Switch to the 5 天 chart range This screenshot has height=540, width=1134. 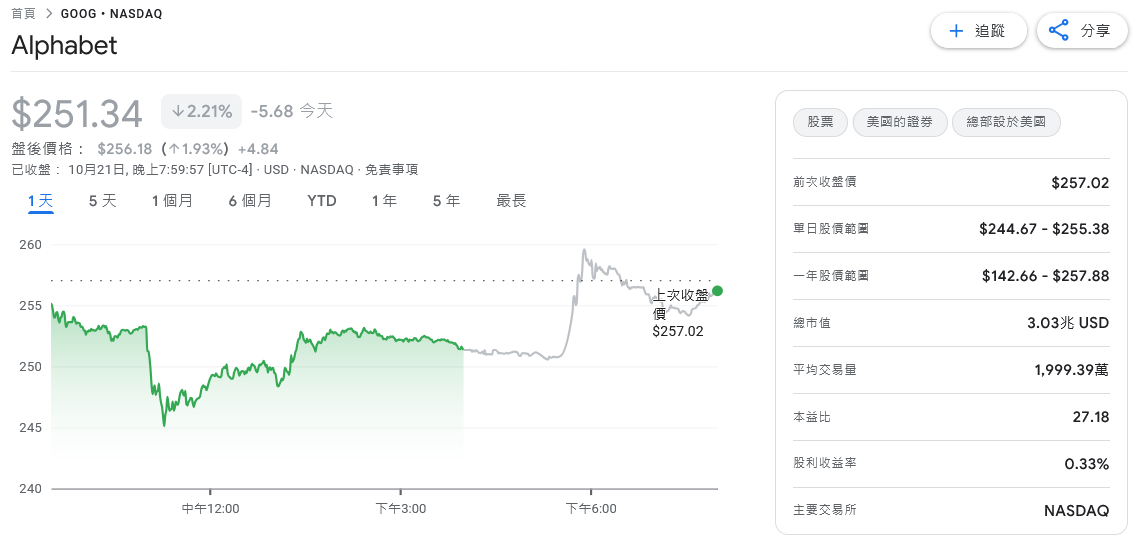click(x=102, y=201)
